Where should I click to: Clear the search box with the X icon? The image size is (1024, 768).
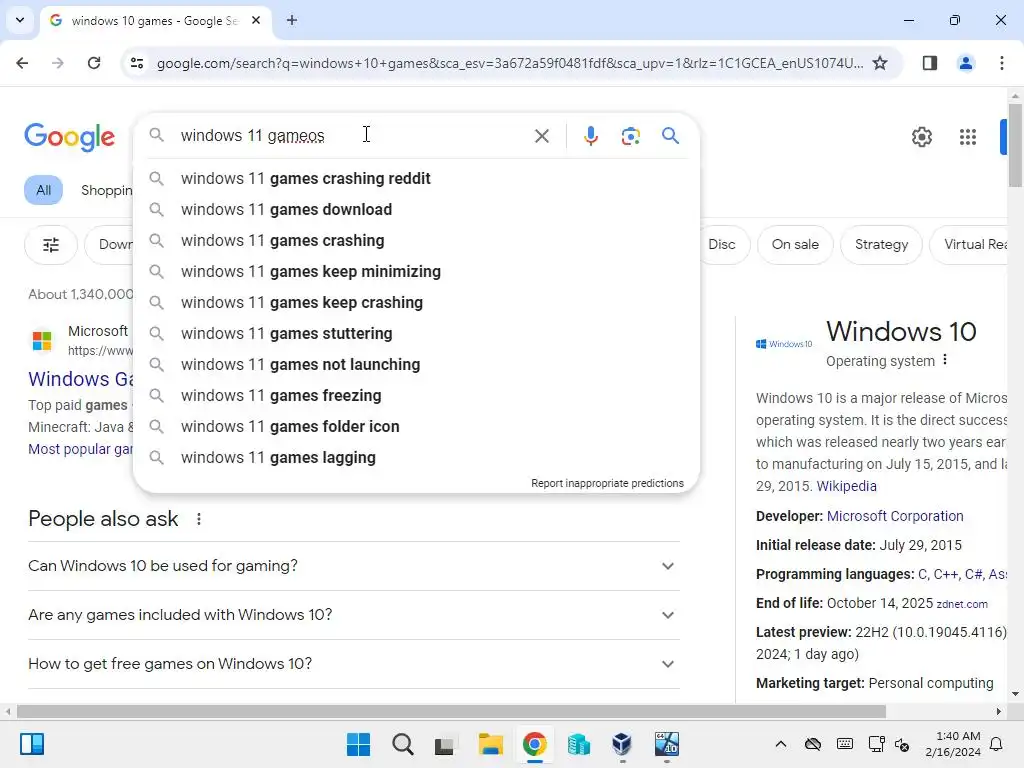(541, 136)
